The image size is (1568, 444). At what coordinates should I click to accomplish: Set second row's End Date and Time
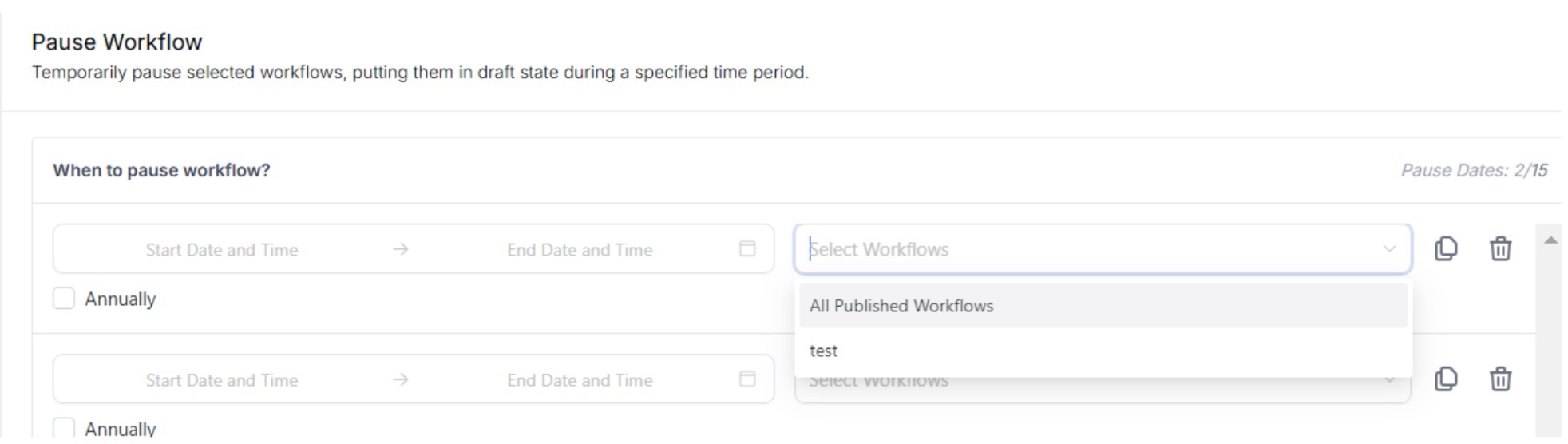580,380
